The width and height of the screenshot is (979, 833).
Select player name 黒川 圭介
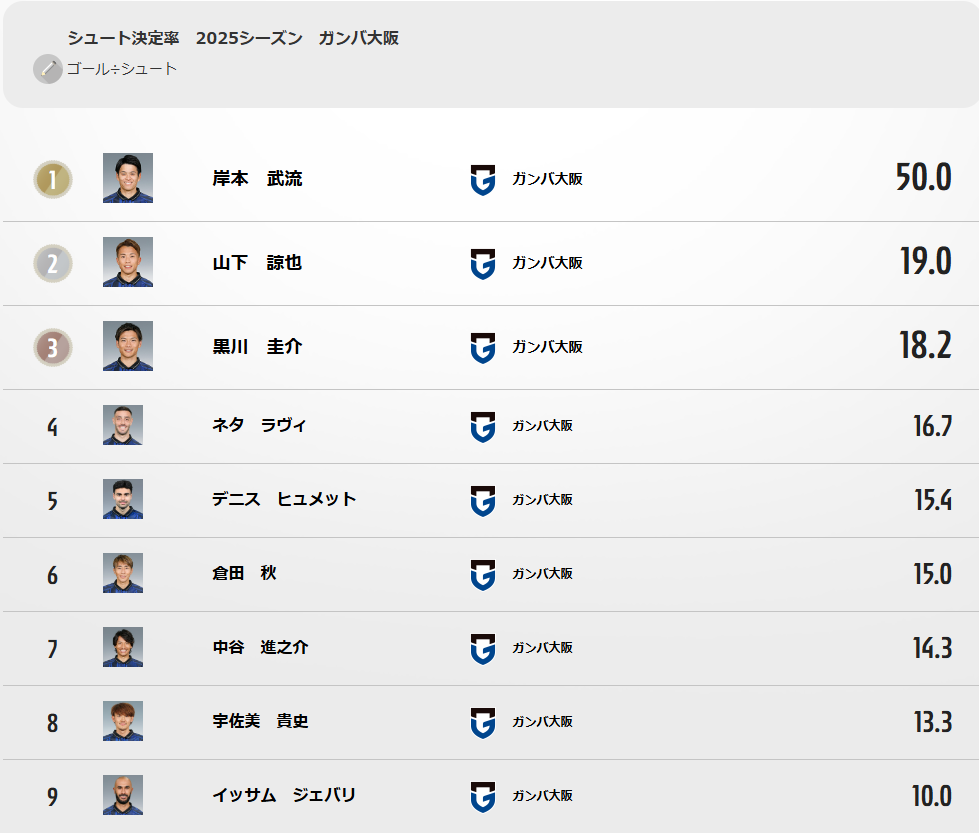pyautogui.click(x=257, y=347)
